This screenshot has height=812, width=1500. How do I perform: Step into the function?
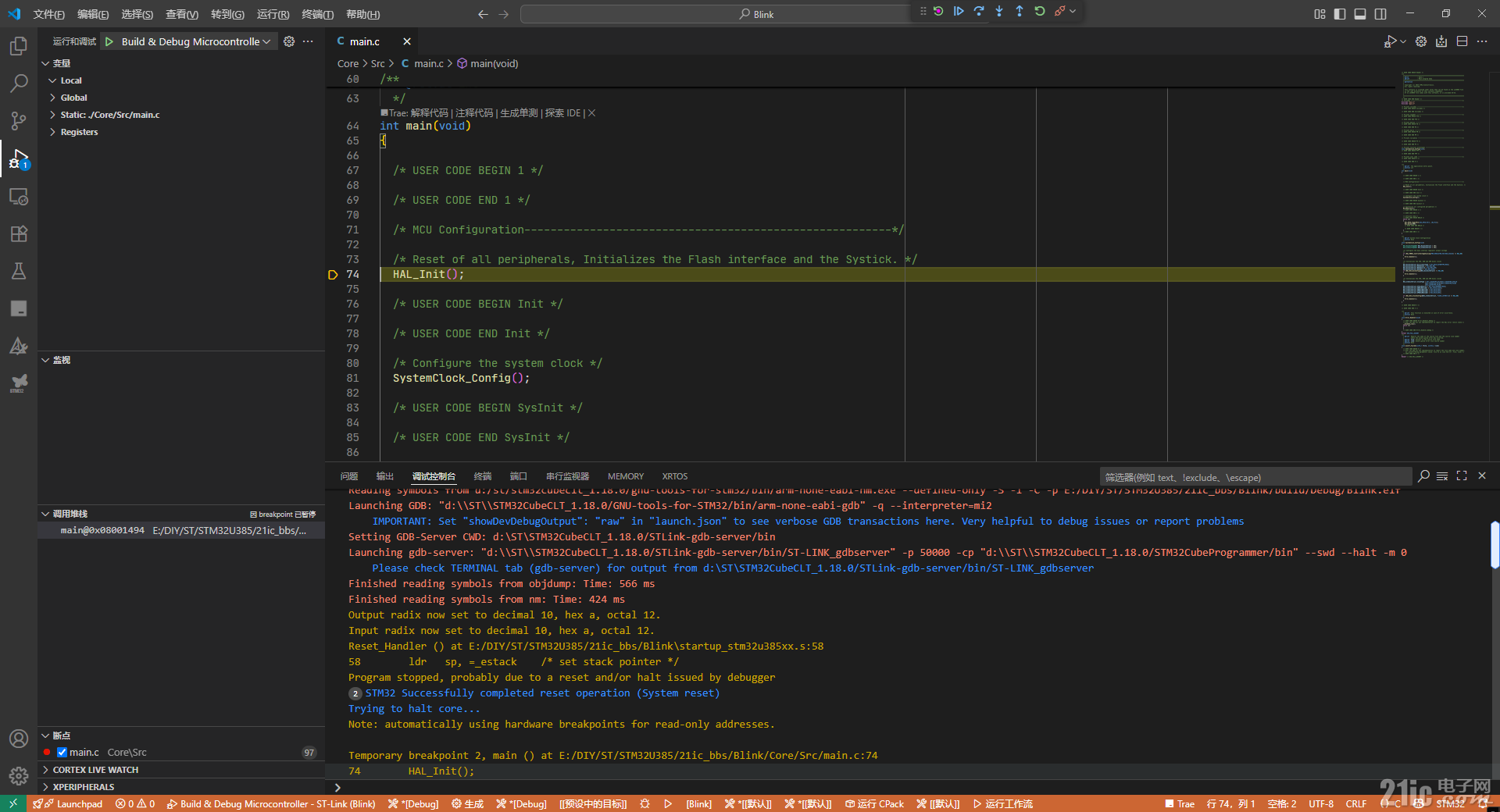(999, 11)
